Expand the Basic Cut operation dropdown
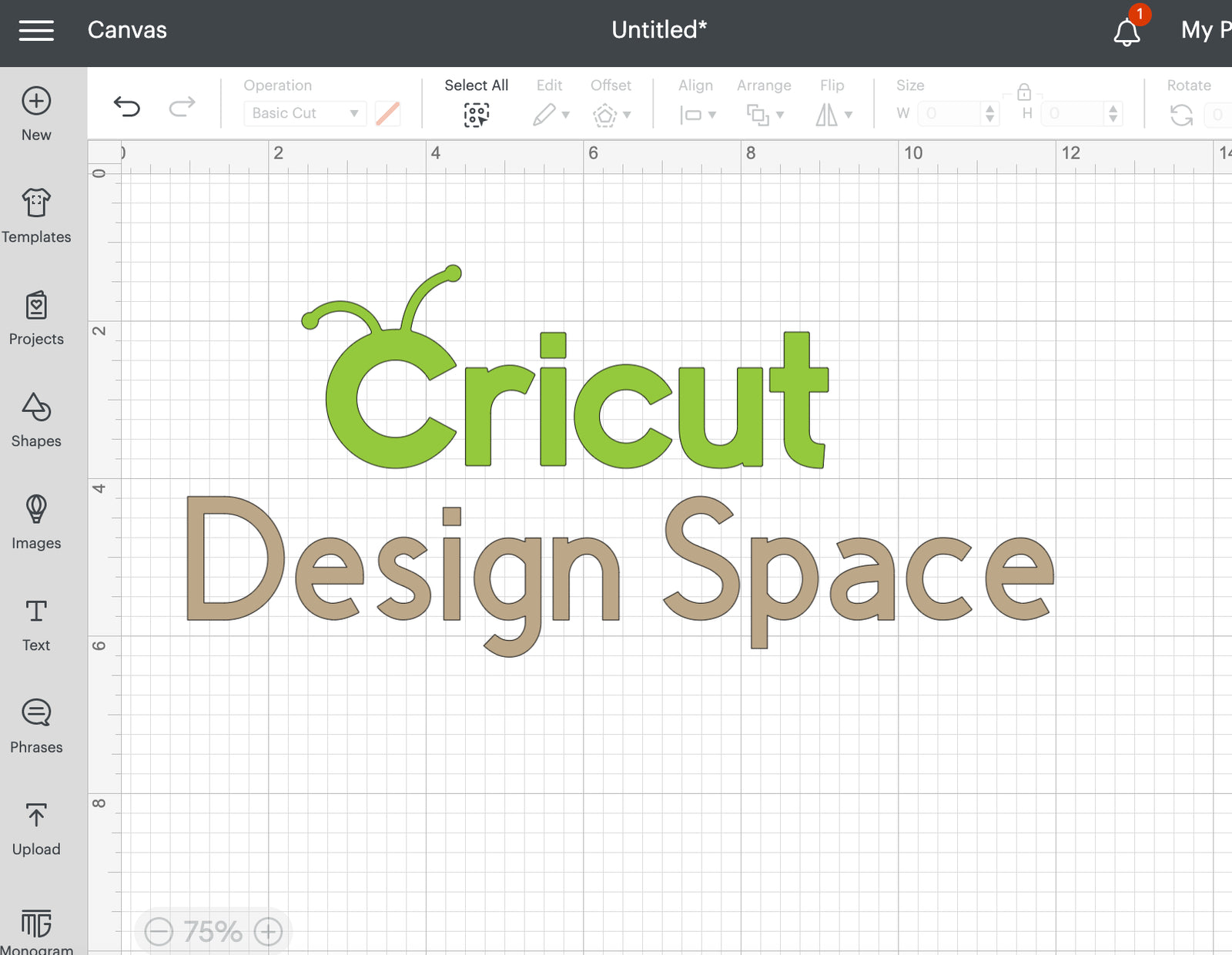Viewport: 1232px width, 955px height. tap(304, 113)
